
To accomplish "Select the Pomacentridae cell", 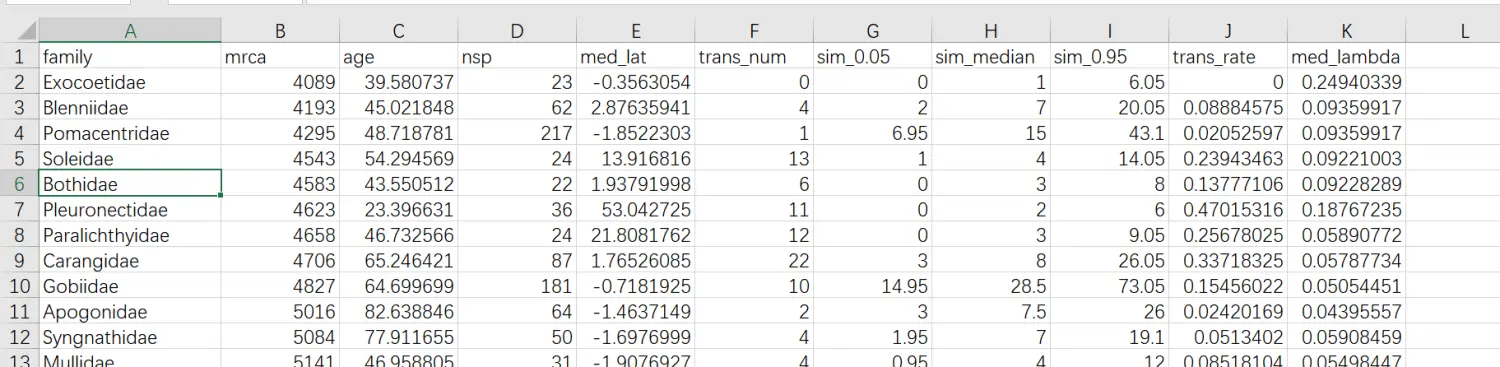I will coord(130,133).
